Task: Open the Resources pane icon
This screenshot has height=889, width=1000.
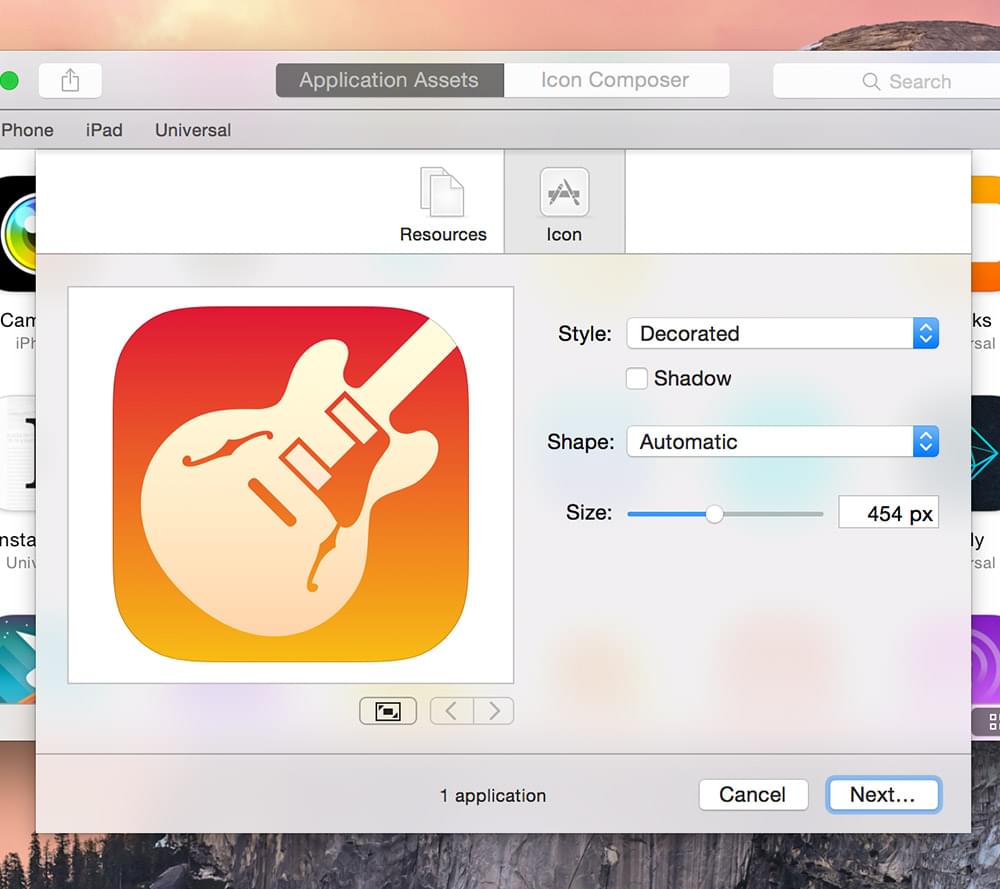Action: 442,194
